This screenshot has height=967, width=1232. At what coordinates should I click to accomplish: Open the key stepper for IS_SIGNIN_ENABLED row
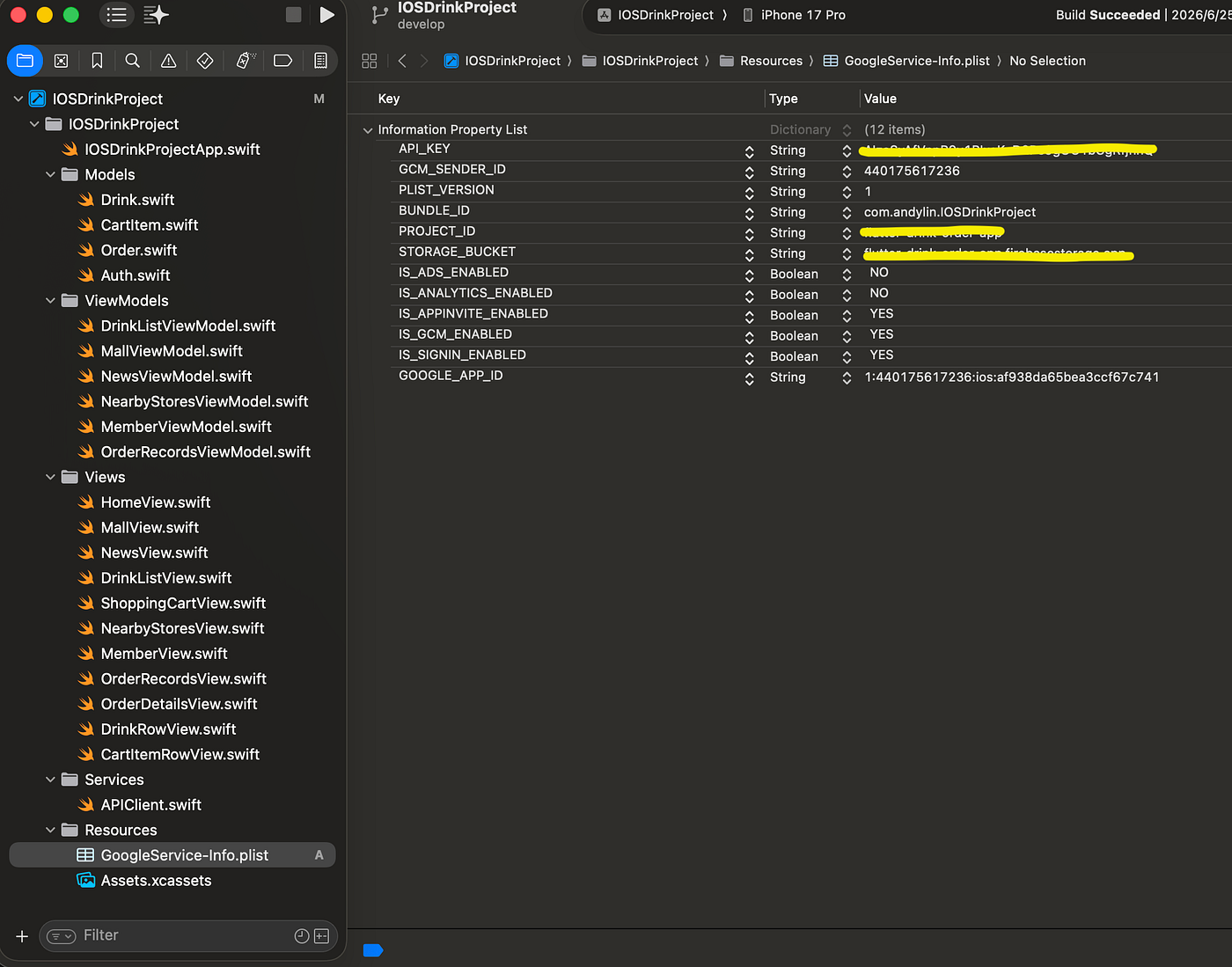[749, 357]
